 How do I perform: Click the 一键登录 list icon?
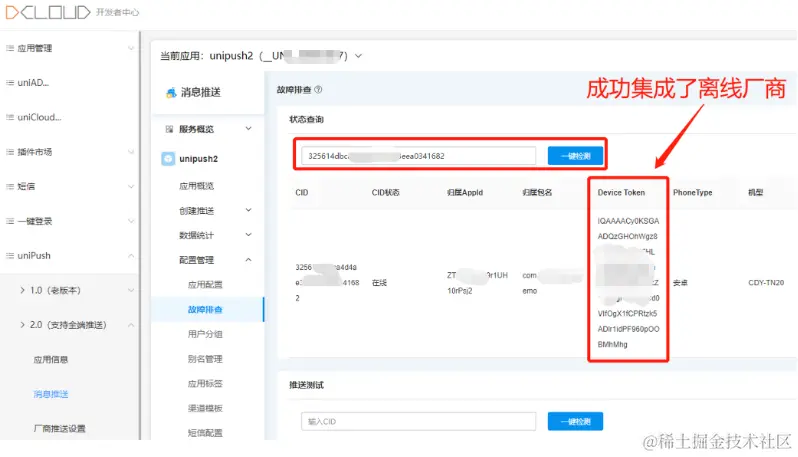click(x=10, y=221)
